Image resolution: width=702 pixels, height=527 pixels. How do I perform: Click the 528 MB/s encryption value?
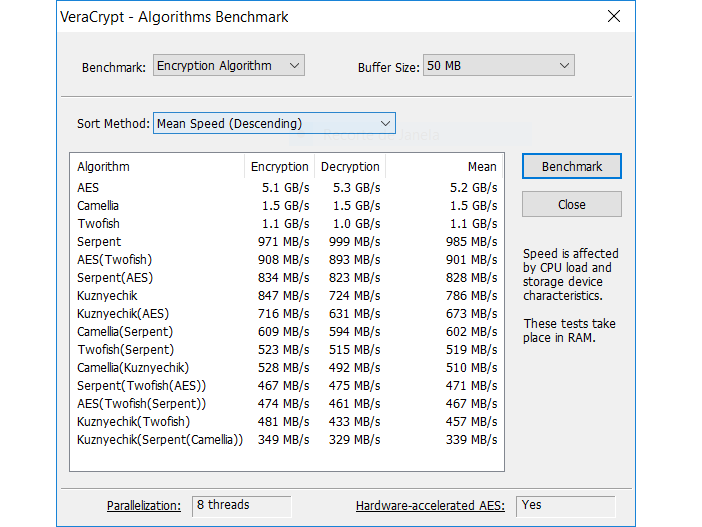[283, 368]
